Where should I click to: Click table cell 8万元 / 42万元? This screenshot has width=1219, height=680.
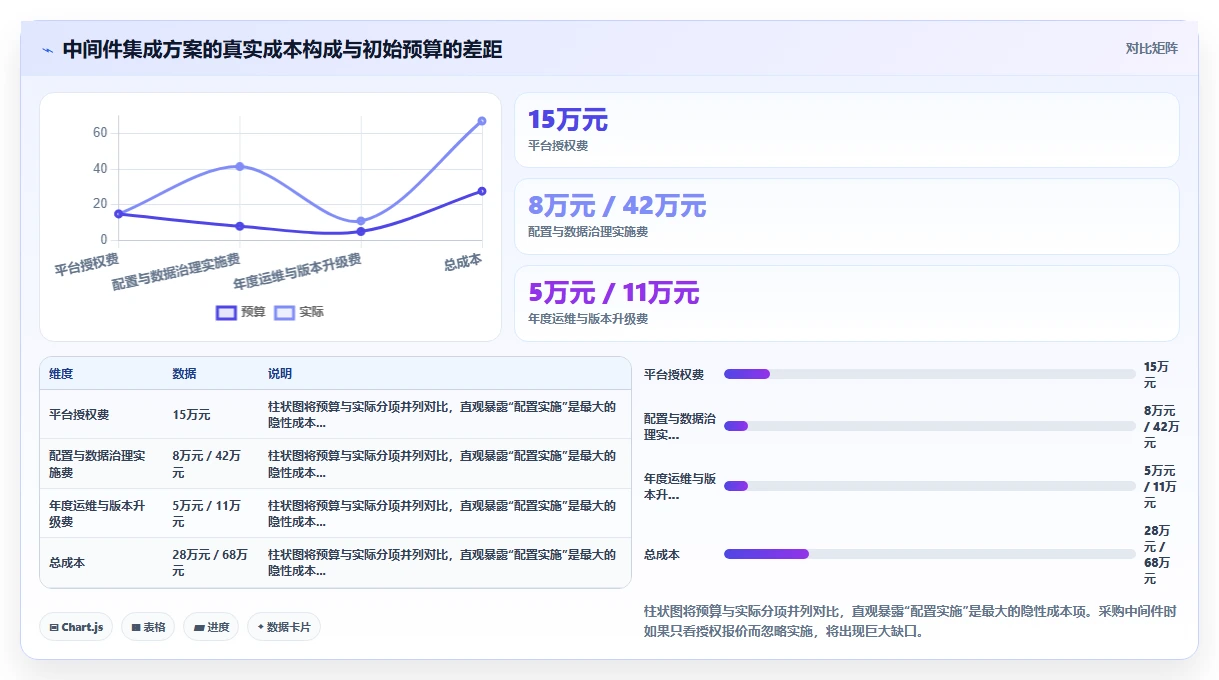(x=211, y=464)
